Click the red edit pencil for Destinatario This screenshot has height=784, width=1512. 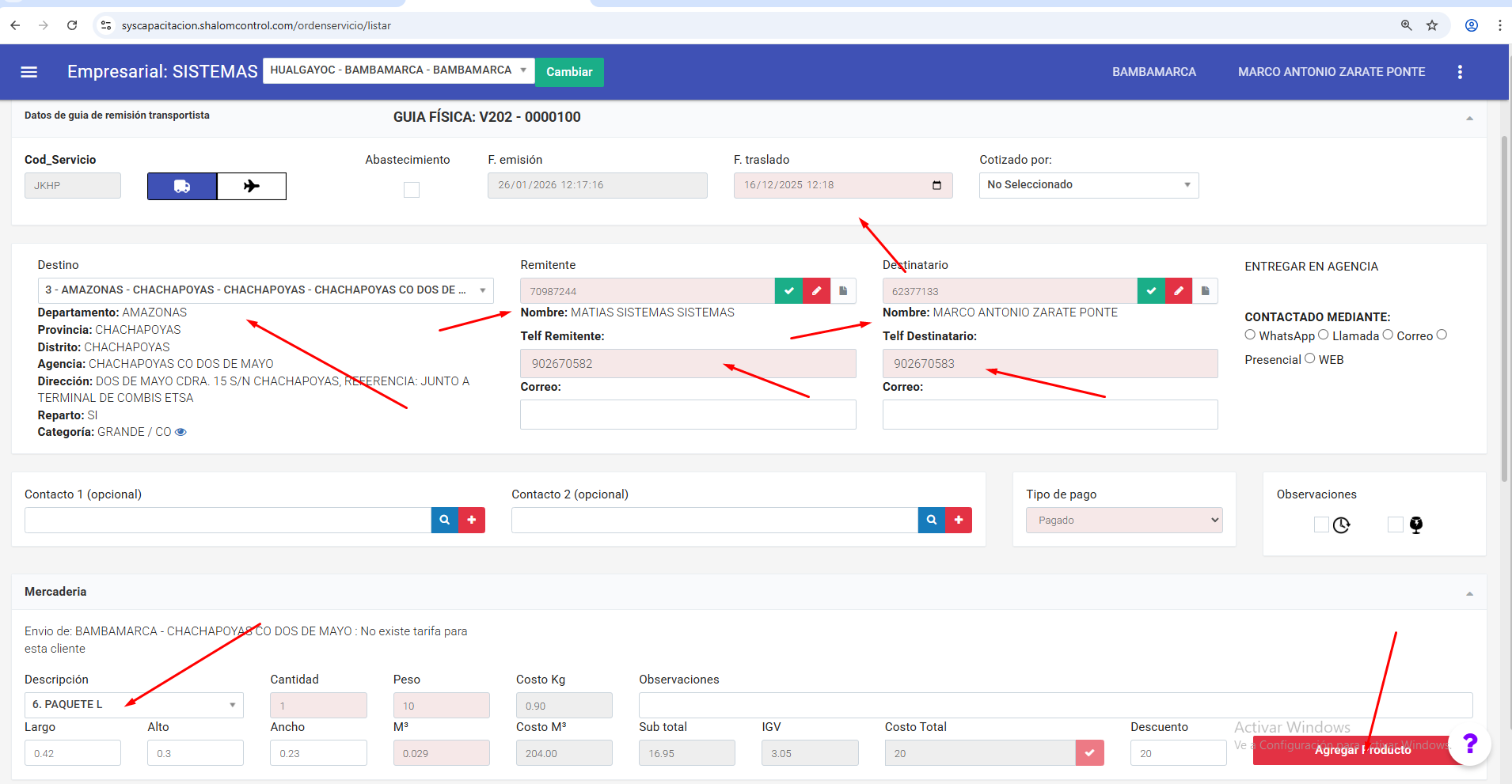(1178, 291)
